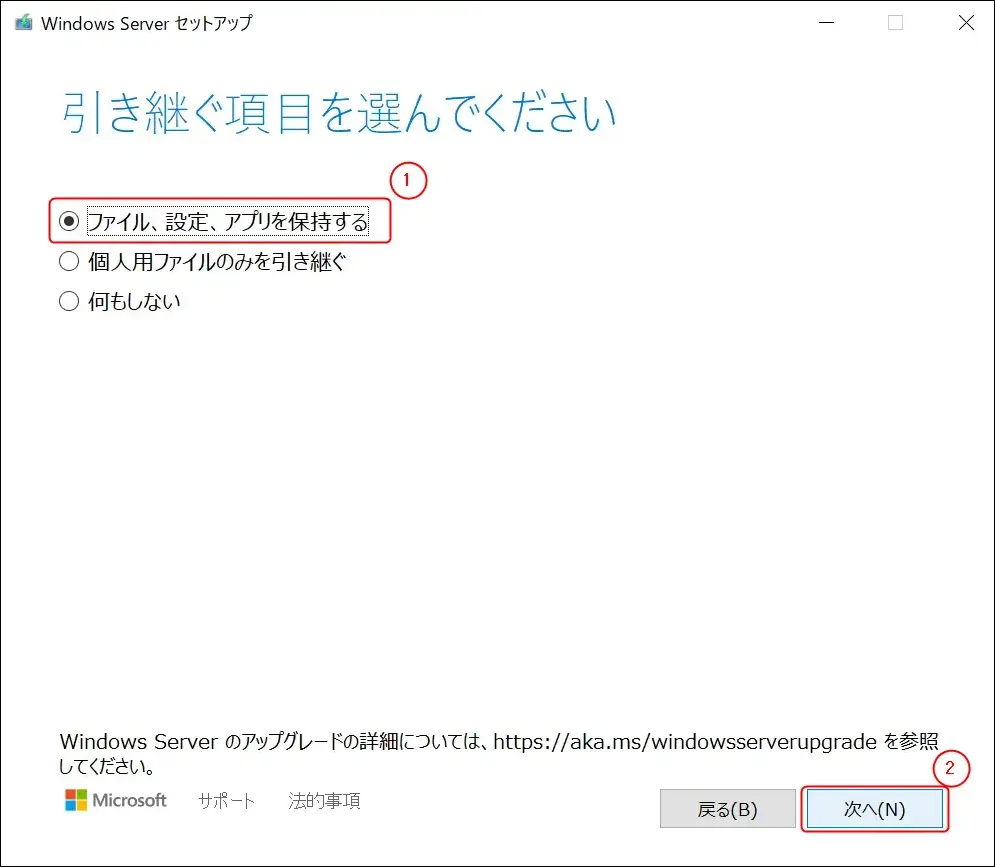995x867 pixels.
Task: Close the Windows Server setup window
Action: 966,23
